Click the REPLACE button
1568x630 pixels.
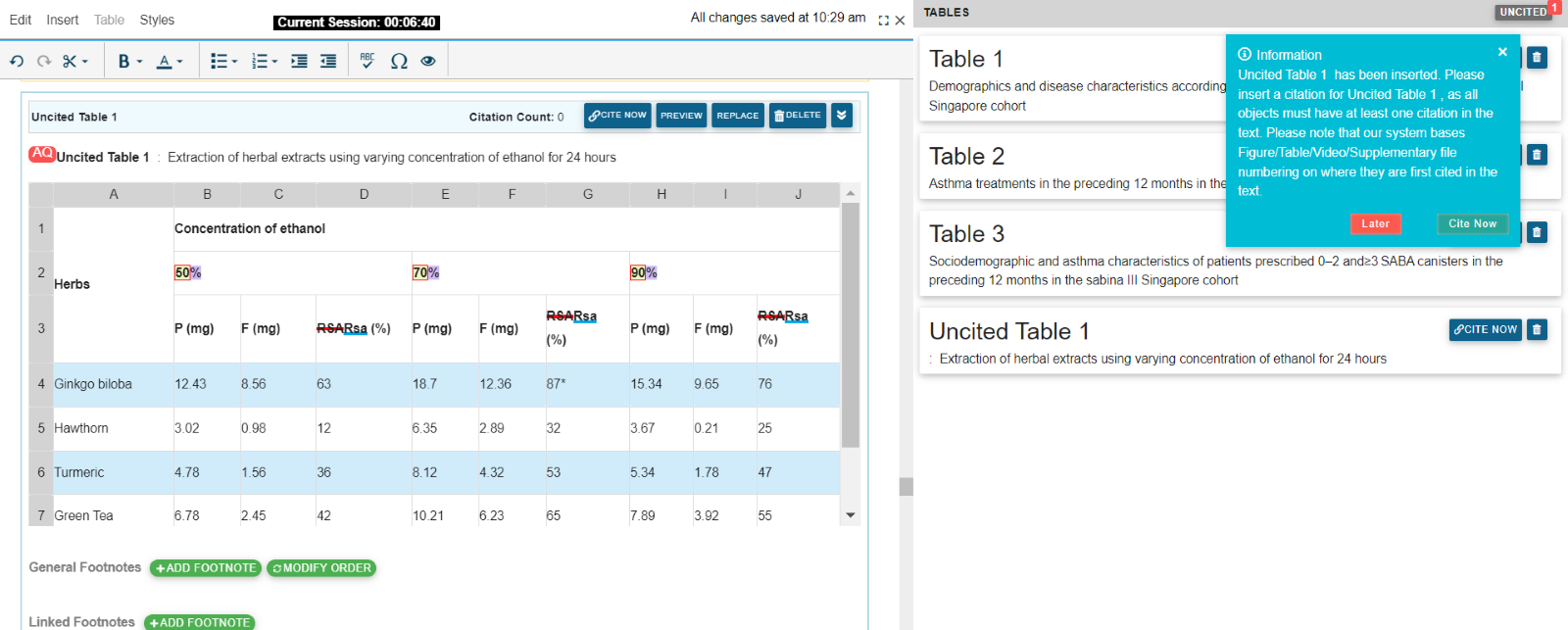738,116
